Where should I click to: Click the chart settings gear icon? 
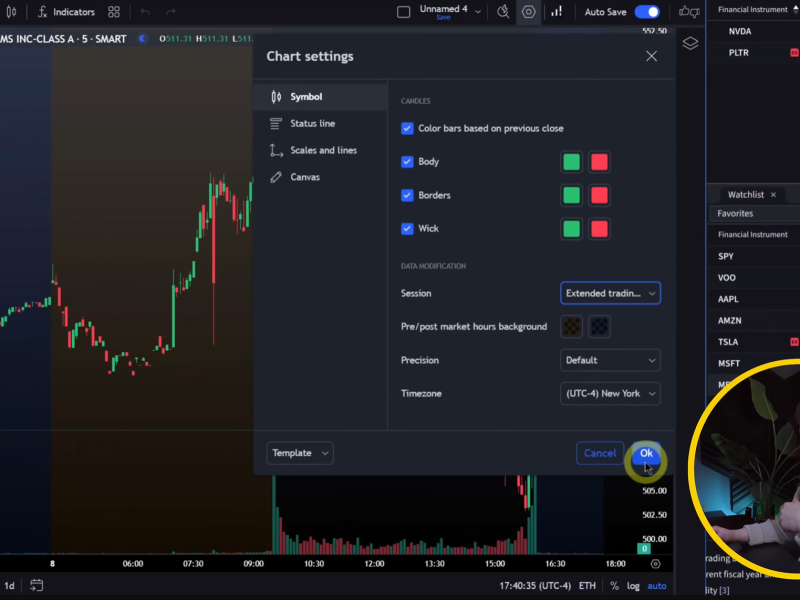pos(528,12)
